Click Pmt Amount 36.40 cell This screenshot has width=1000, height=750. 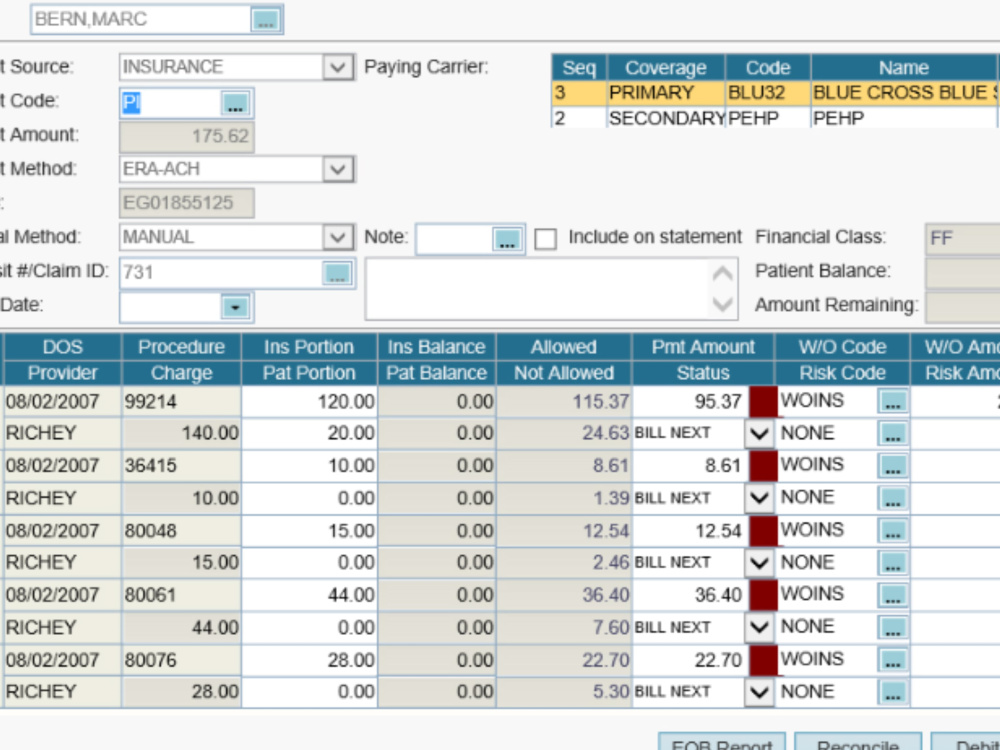(691, 595)
